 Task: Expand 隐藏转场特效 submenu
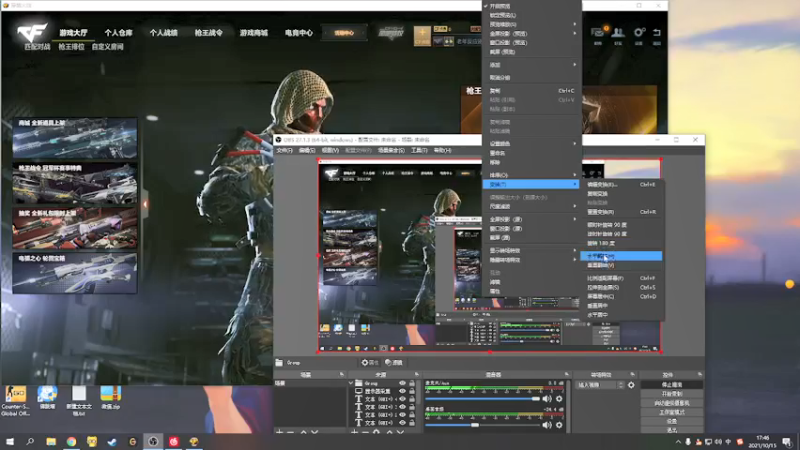(531, 260)
